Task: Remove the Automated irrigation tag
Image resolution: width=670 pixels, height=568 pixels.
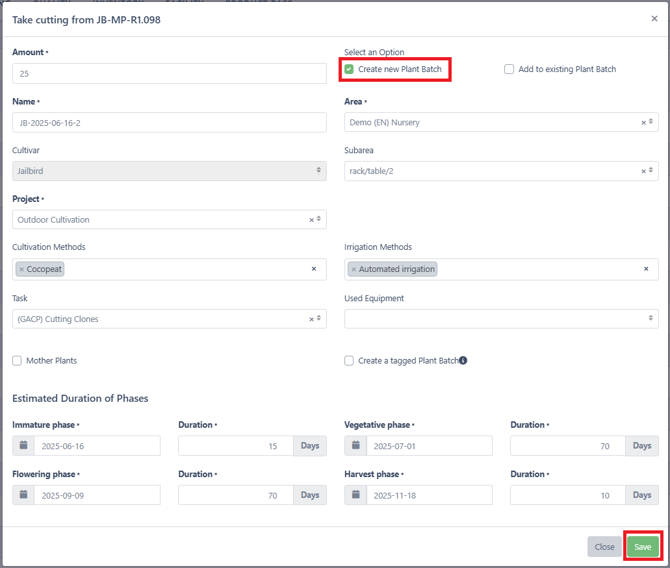Action: 354,269
